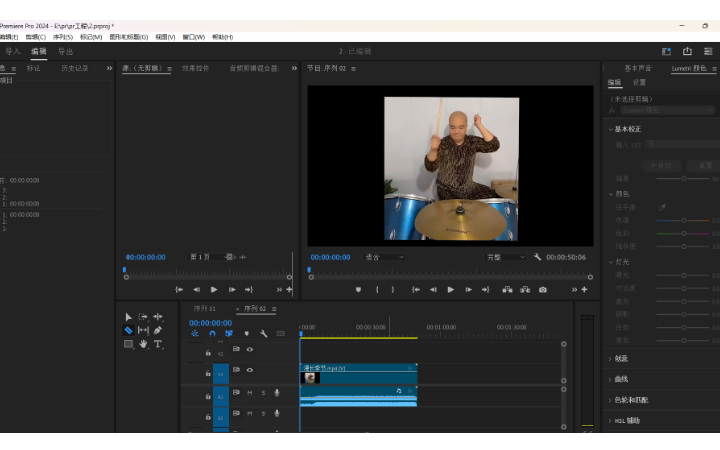Image resolution: width=720 pixels, height=450 pixels.
Task: Select the Pen tool
Action: (158, 330)
